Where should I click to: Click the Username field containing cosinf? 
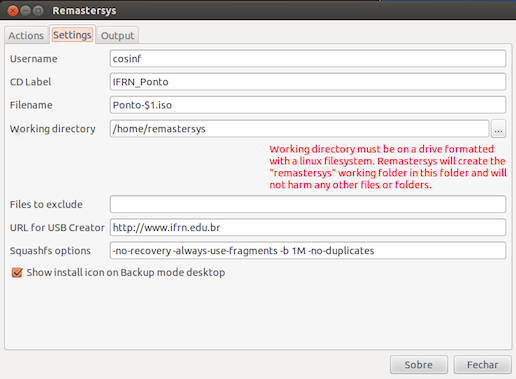coord(308,59)
